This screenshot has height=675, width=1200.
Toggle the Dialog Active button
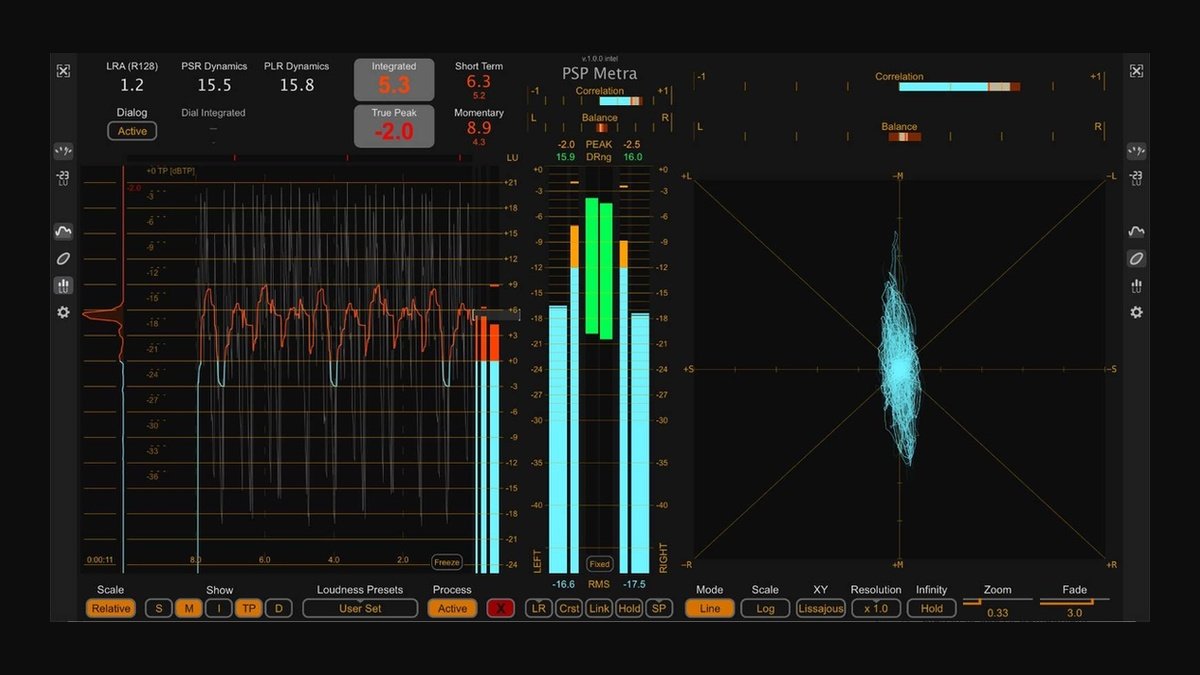[132, 131]
